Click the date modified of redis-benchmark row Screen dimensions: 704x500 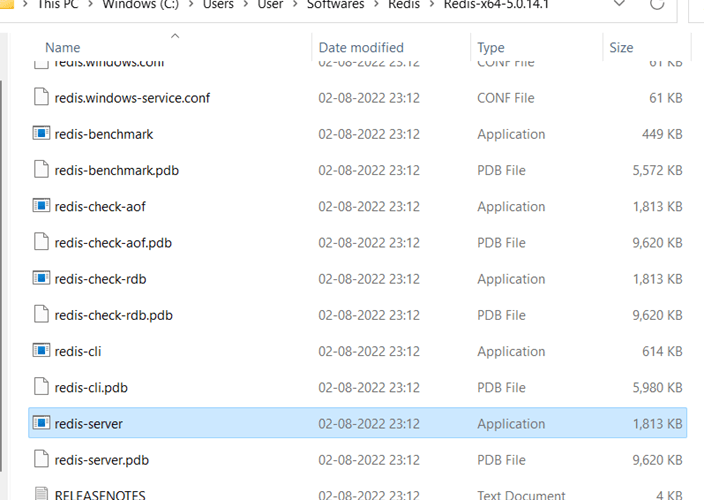[369, 135]
